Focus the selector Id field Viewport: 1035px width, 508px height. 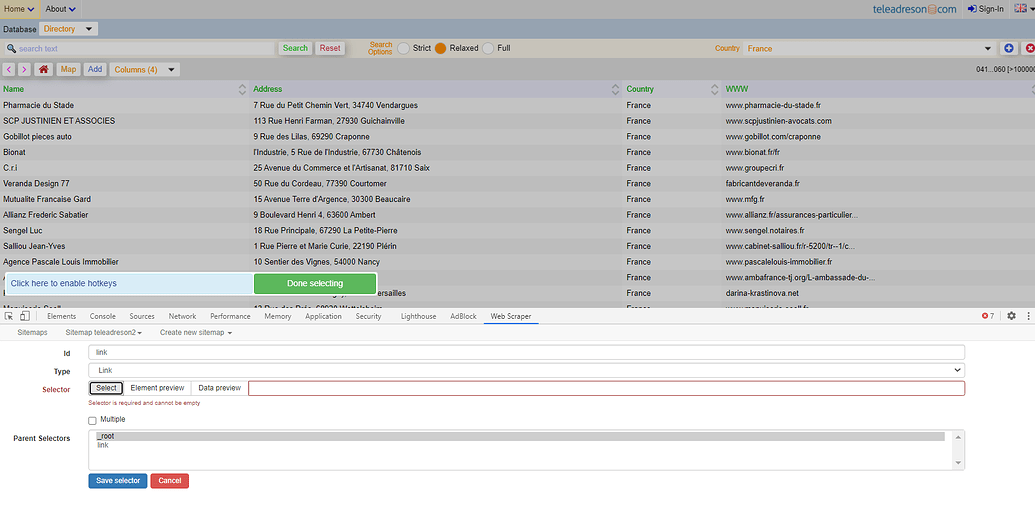(526, 353)
